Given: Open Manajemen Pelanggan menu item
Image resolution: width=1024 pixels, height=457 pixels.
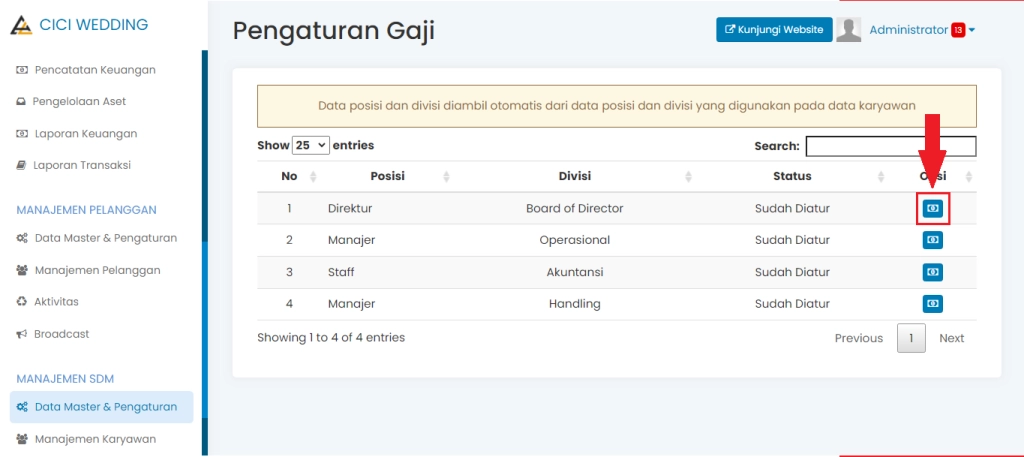Looking at the screenshot, I should point(88,270).
